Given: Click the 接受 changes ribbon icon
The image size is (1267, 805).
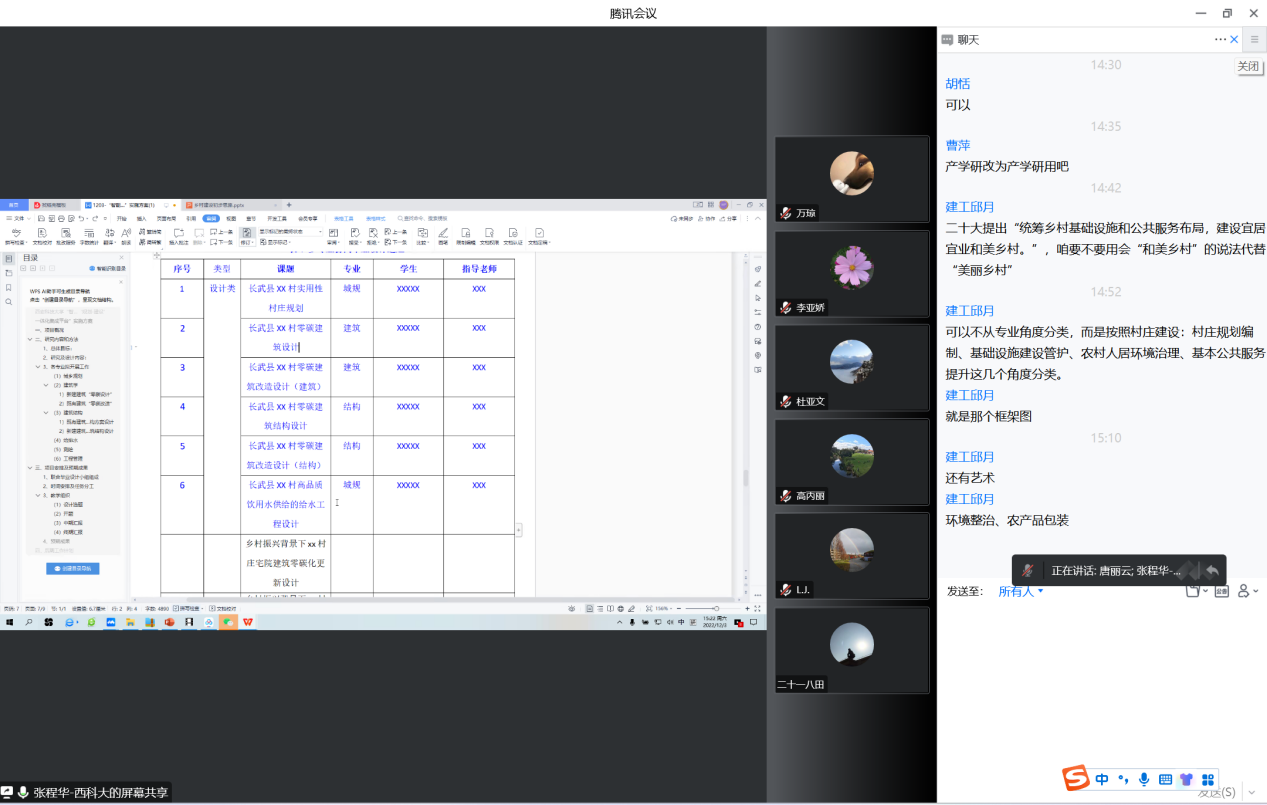Looking at the screenshot, I should click(354, 235).
